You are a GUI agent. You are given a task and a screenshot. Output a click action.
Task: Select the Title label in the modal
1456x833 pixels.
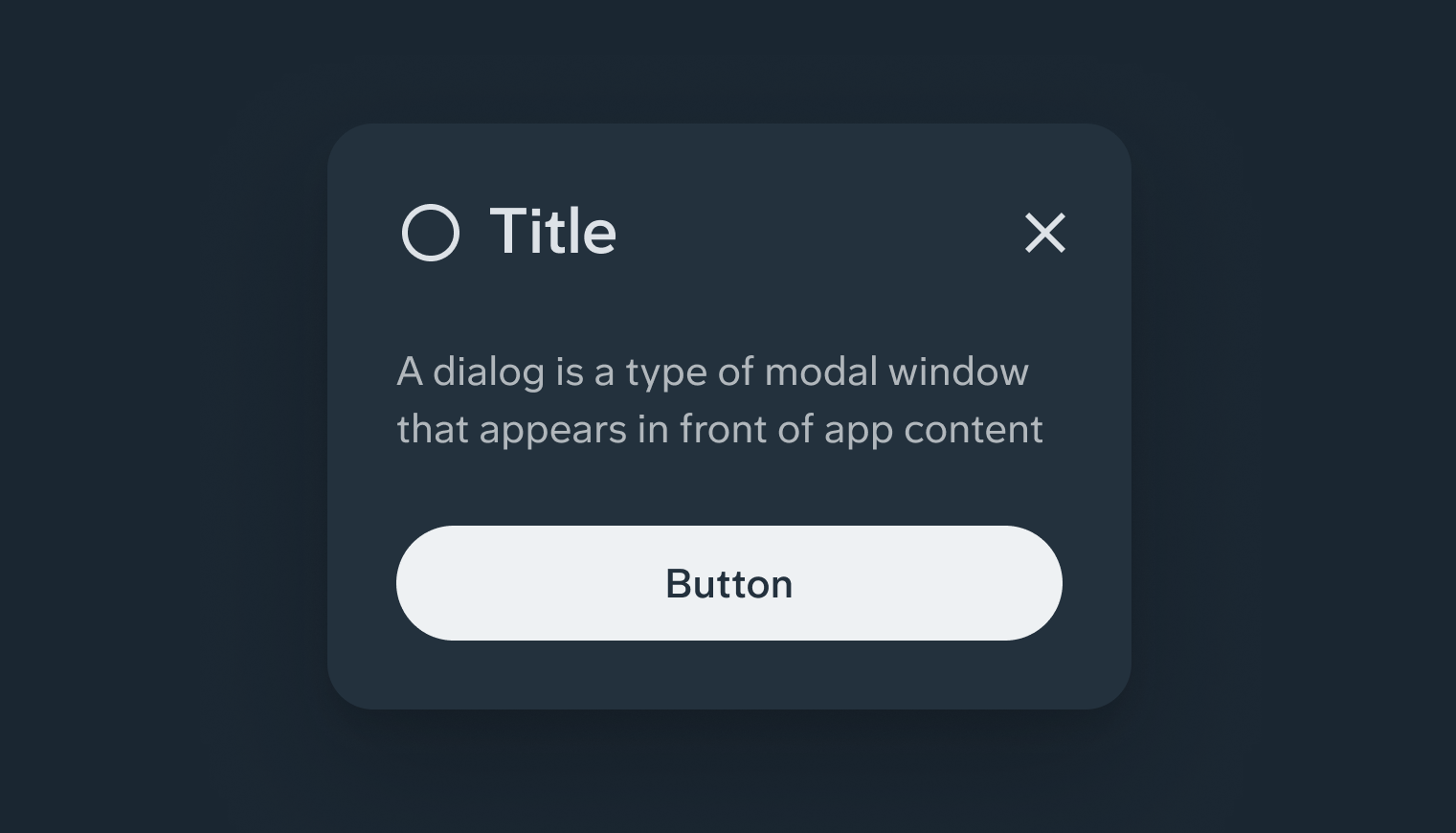pos(552,231)
